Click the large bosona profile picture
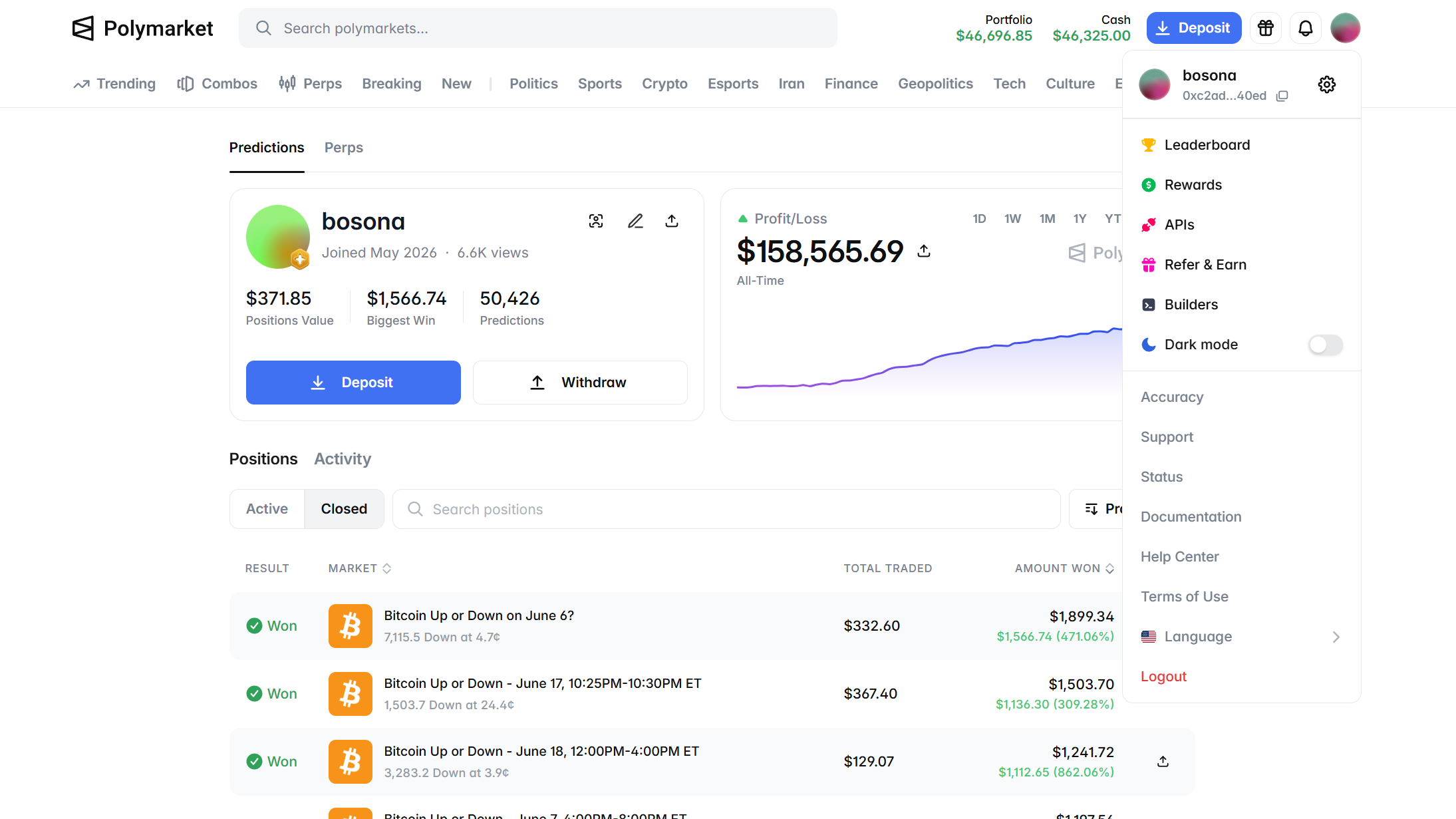 click(x=278, y=236)
